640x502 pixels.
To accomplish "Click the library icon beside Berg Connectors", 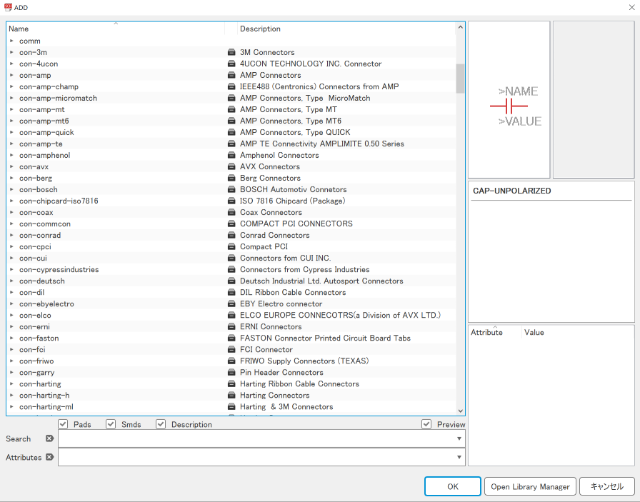I will pos(231,178).
